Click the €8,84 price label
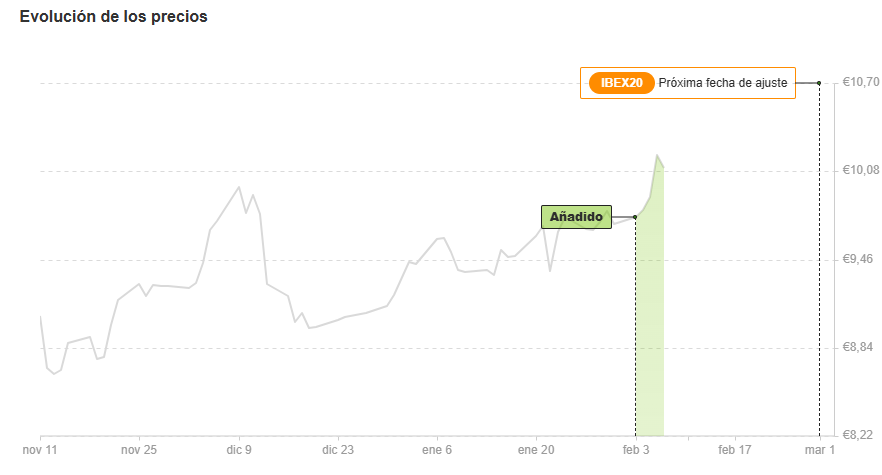Screen dimensions: 882x475 tap(858, 347)
